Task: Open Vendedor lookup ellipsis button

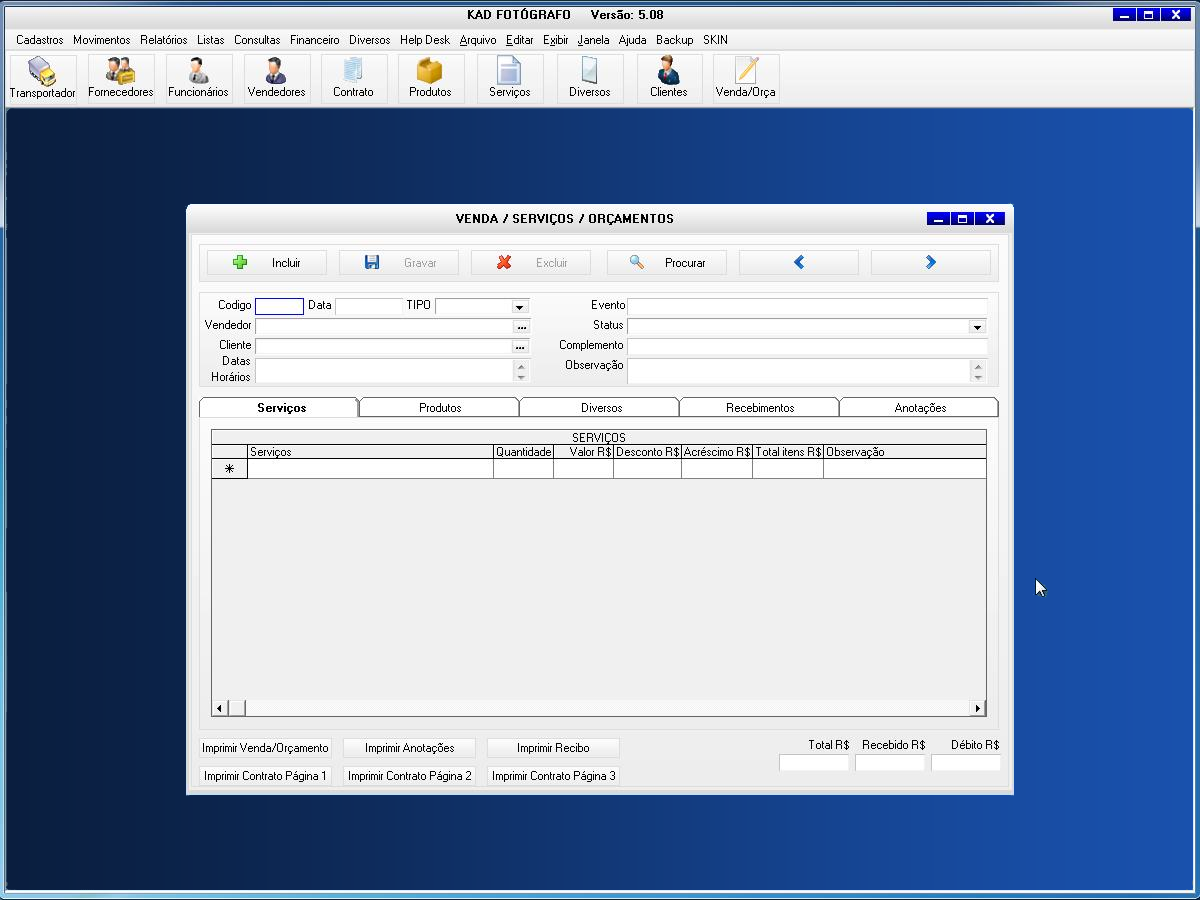Action: click(x=520, y=327)
